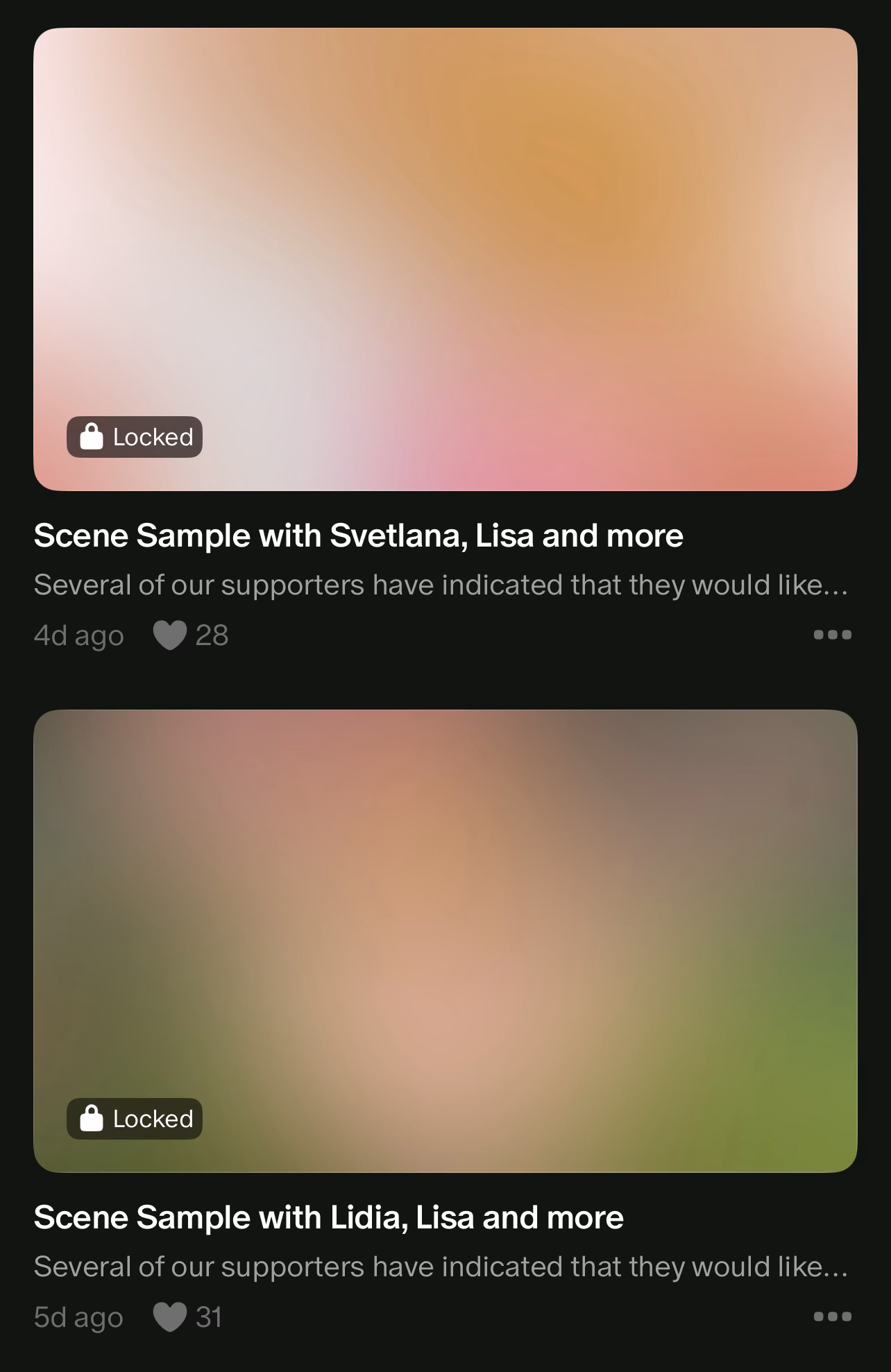The image size is (891, 1372).
Task: Open "Scene Sample with Svetlana, Lisa and more"
Action: pyautogui.click(x=358, y=535)
